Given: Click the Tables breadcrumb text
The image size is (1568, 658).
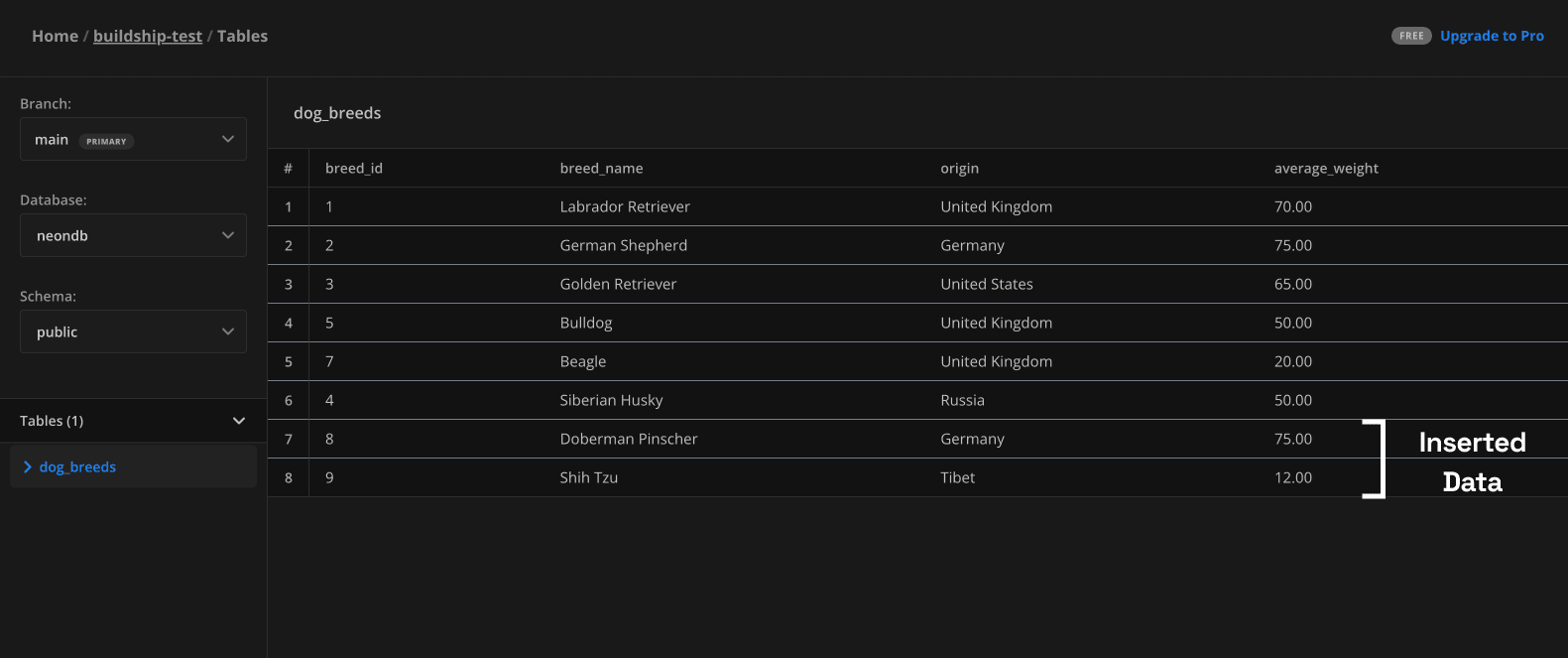Looking at the screenshot, I should coord(242,37).
